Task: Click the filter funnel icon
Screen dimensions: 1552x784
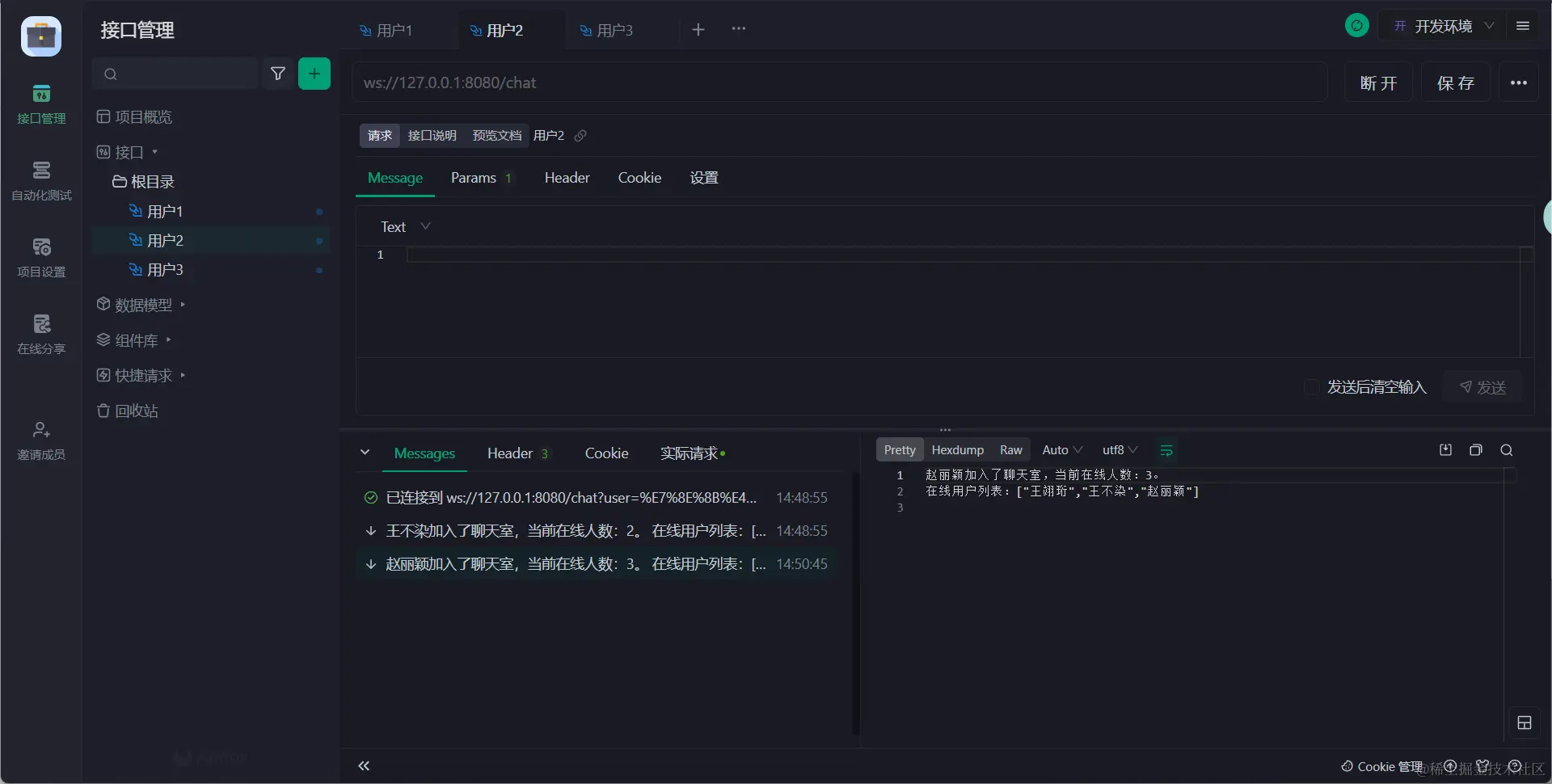Action: (x=278, y=74)
